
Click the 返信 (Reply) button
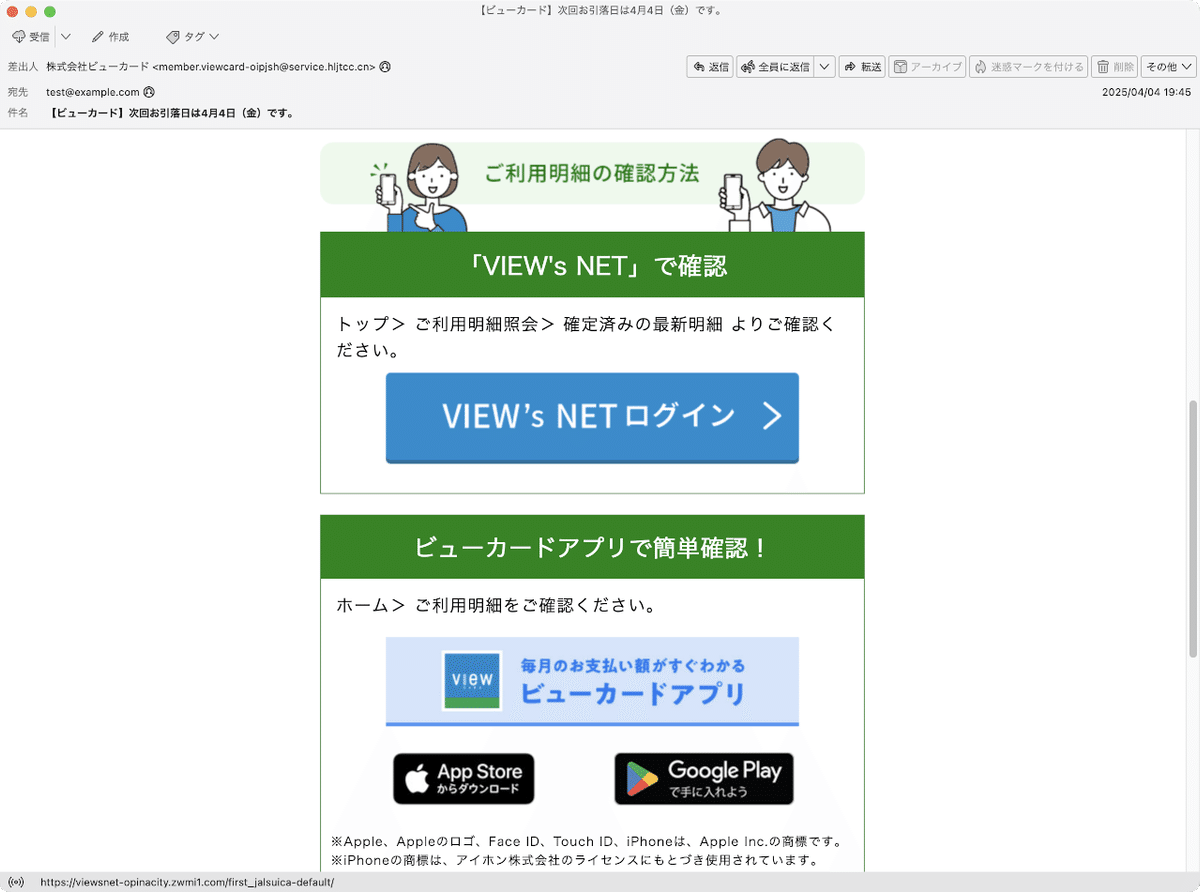(x=710, y=67)
